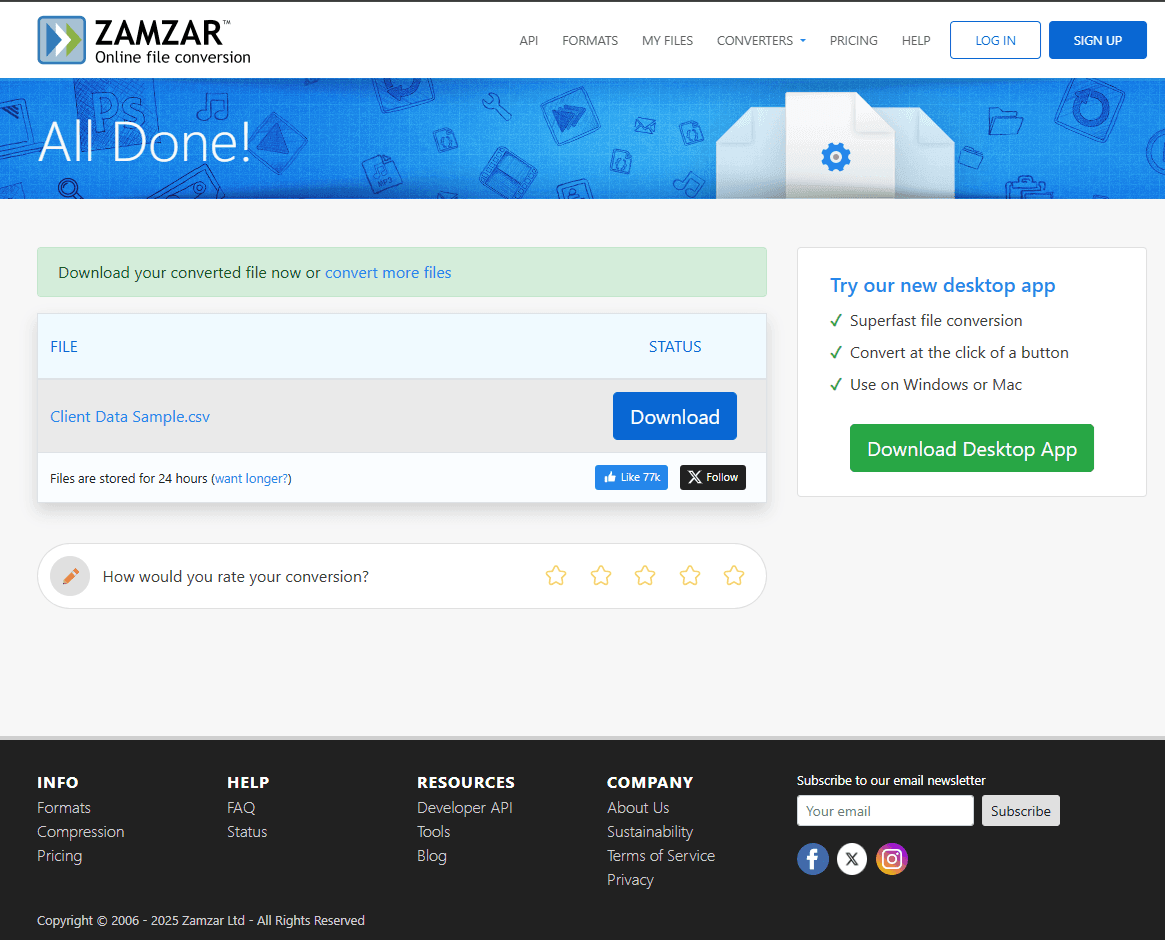Open About Us footer link

click(x=638, y=808)
